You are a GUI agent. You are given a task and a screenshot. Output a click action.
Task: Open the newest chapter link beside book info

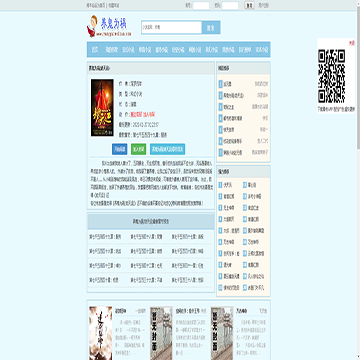click(150, 135)
